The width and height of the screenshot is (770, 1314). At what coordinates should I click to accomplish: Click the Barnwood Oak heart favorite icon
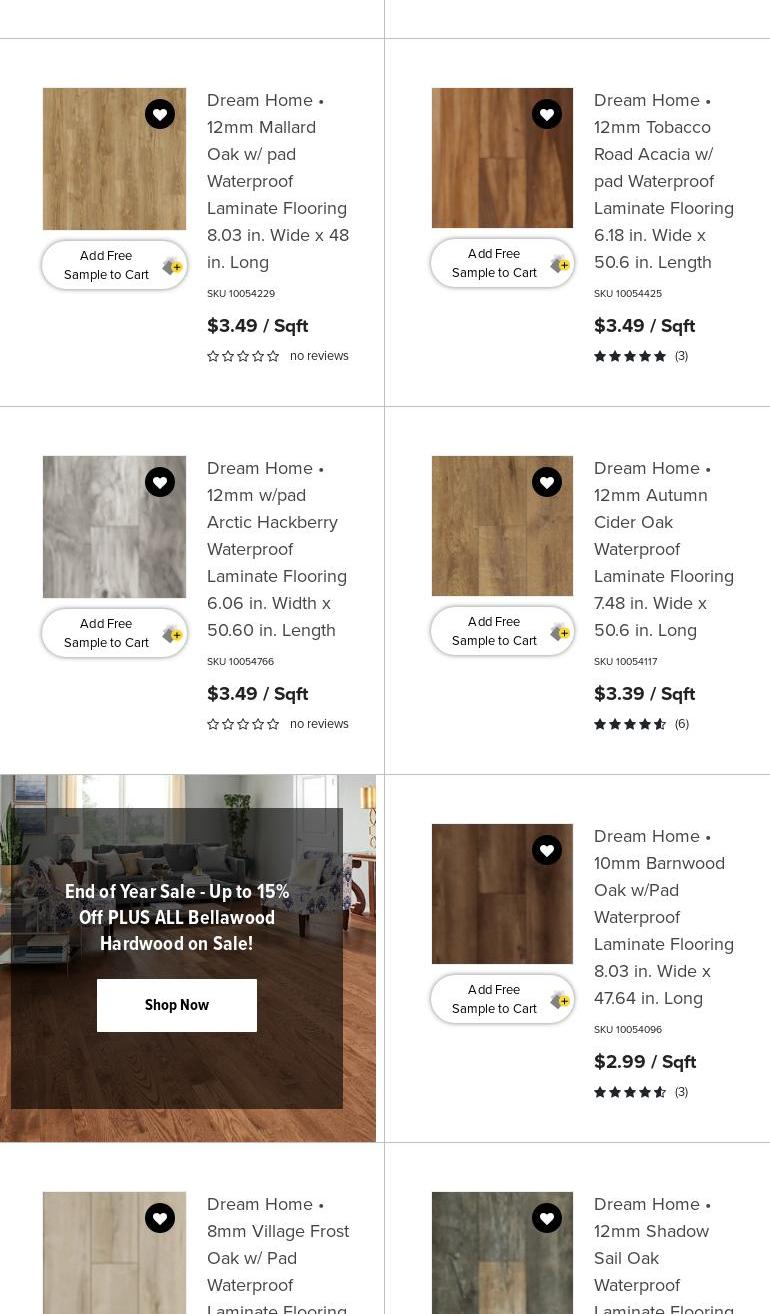coord(547,850)
